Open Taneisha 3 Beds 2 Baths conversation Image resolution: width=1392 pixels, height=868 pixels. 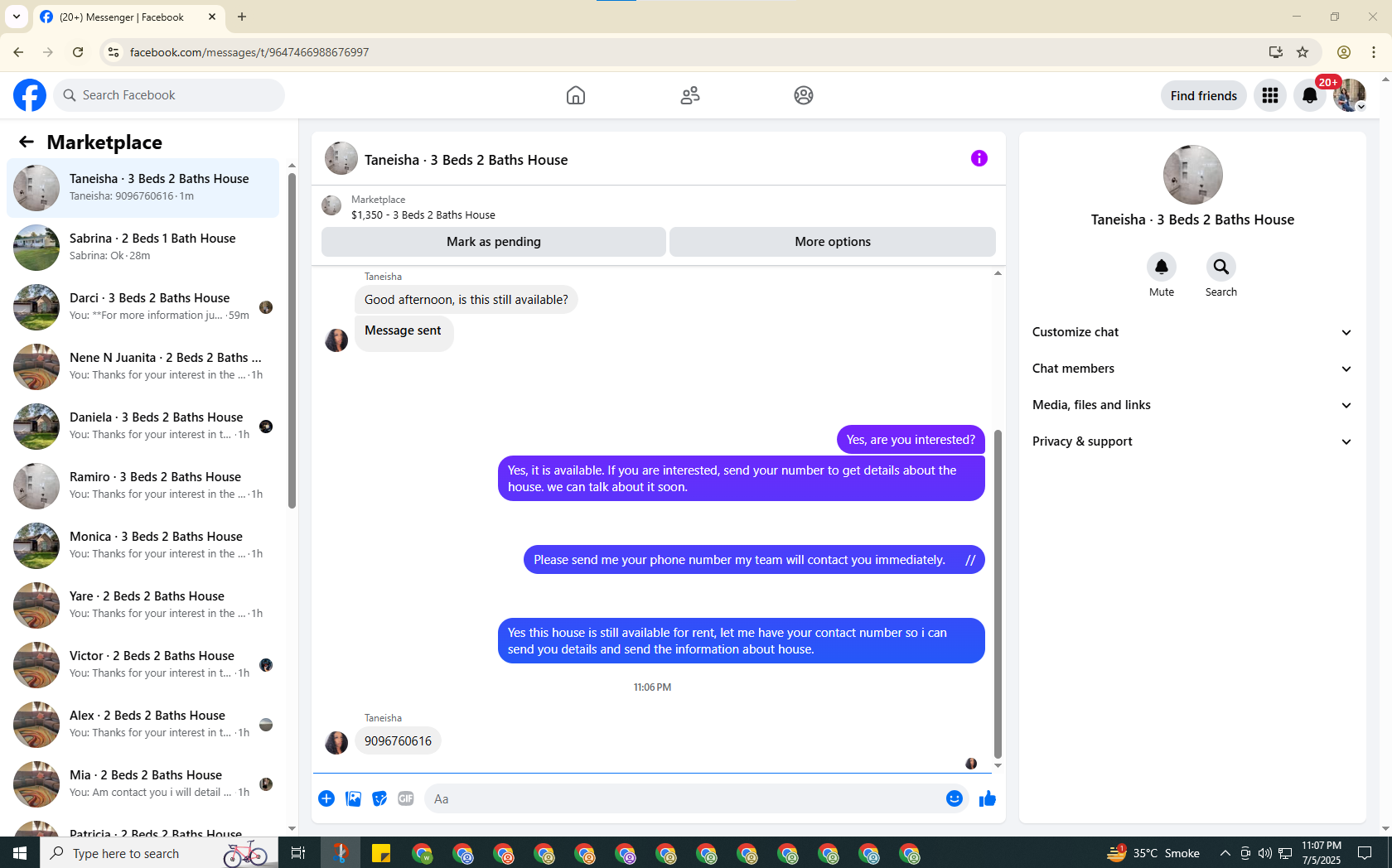click(143, 188)
